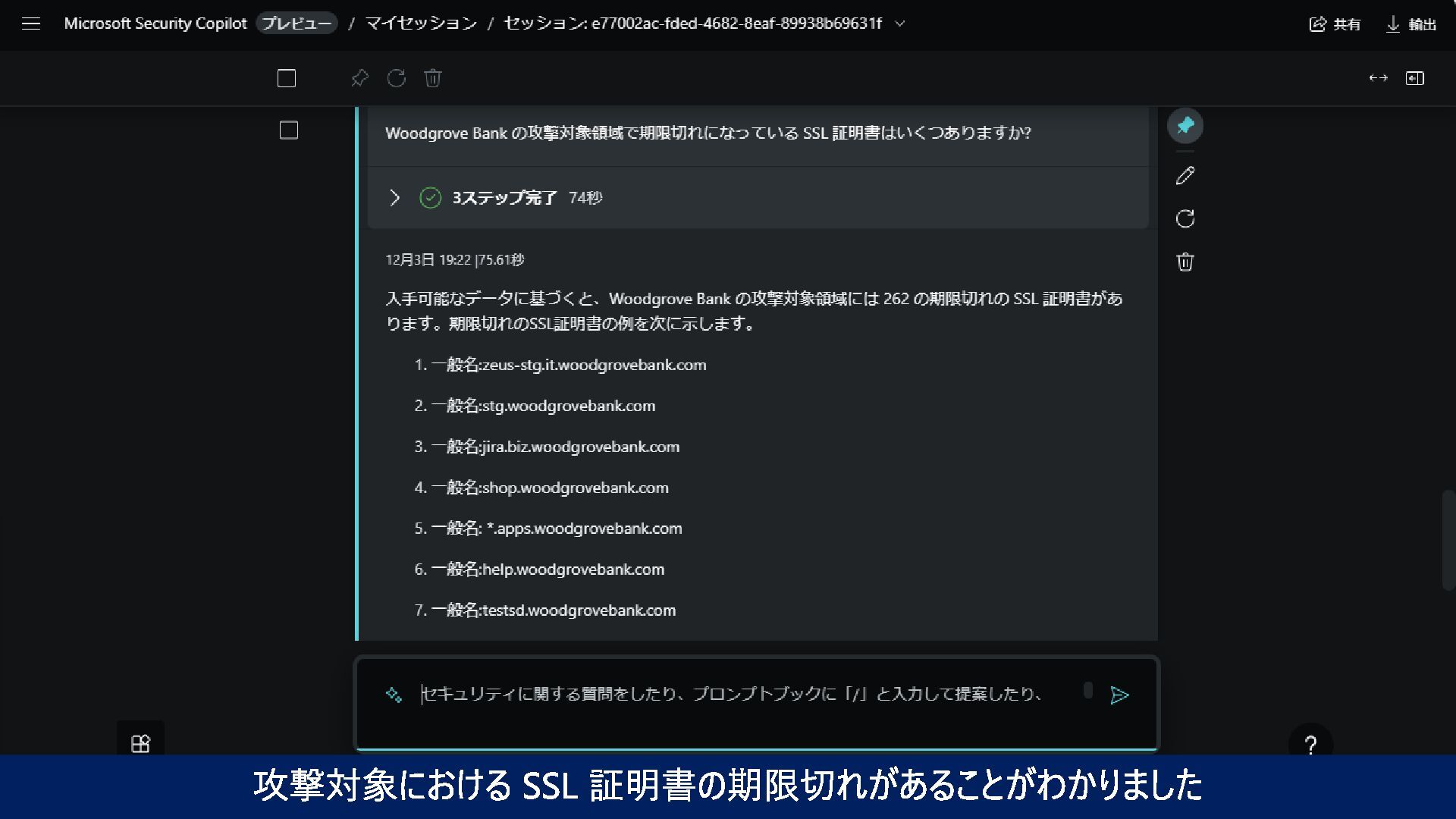Toggle the select-all checkbox in the toolbar
Screen dimensions: 1456x819
click(287, 78)
